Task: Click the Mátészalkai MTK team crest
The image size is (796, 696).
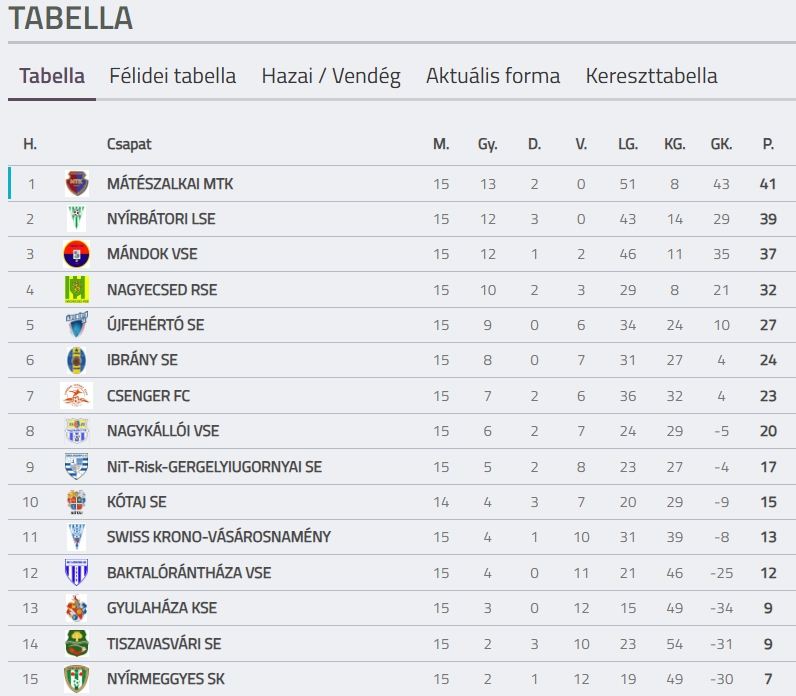Action: [77, 184]
